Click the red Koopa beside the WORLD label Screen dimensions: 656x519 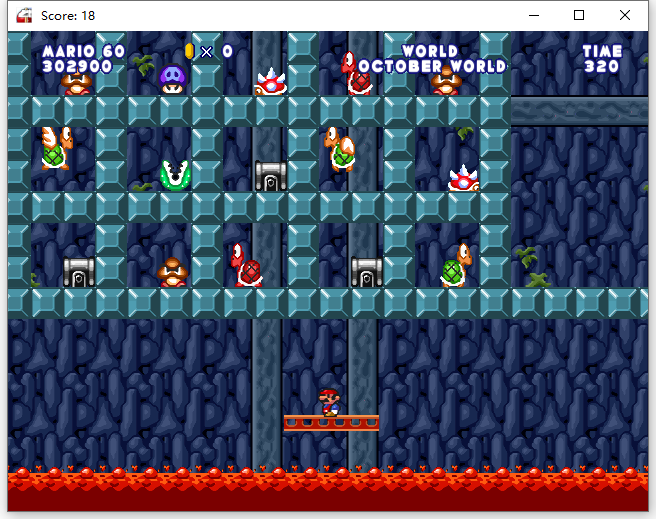356,74
